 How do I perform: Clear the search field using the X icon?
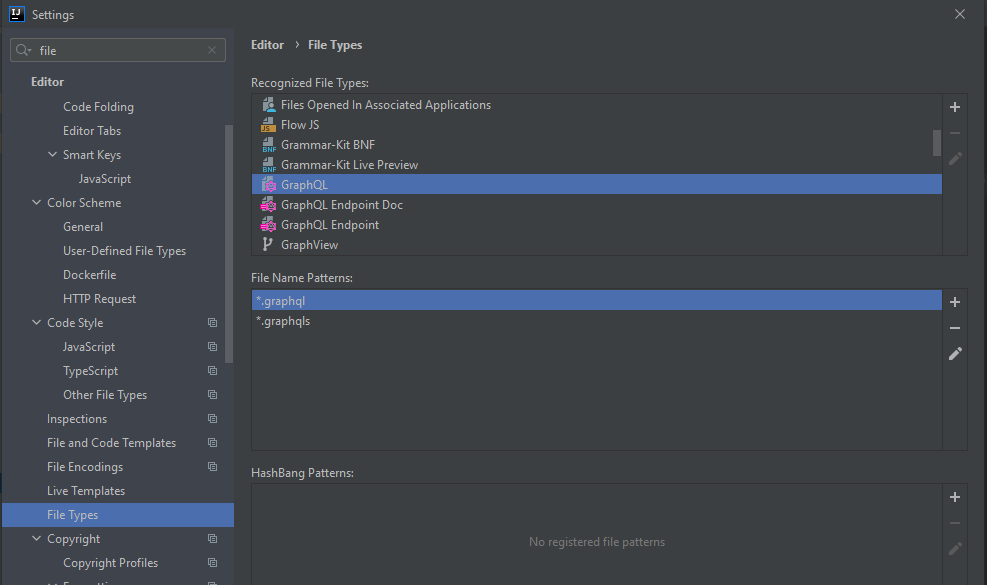pos(210,50)
